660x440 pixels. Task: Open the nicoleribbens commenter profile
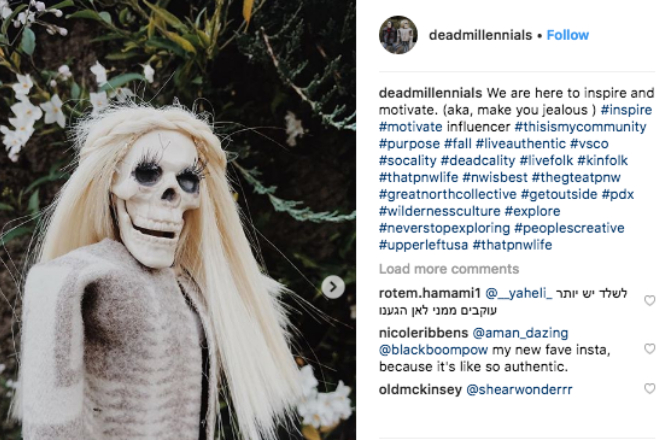point(423,333)
